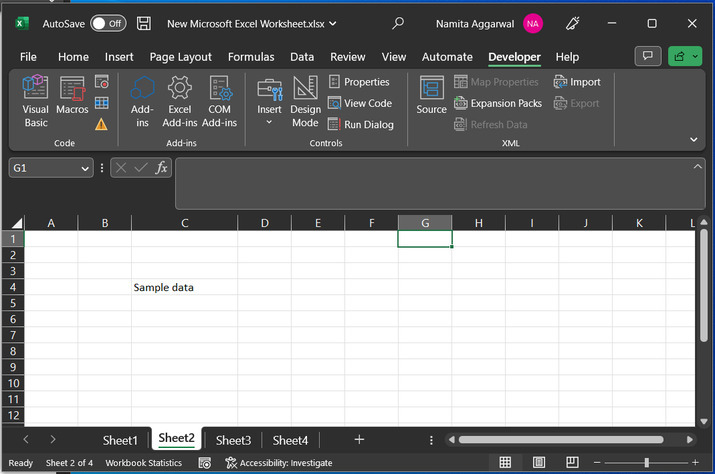The height and width of the screenshot is (474, 715).
Task: Switch to Normal view in status bar
Action: pyautogui.click(x=505, y=463)
